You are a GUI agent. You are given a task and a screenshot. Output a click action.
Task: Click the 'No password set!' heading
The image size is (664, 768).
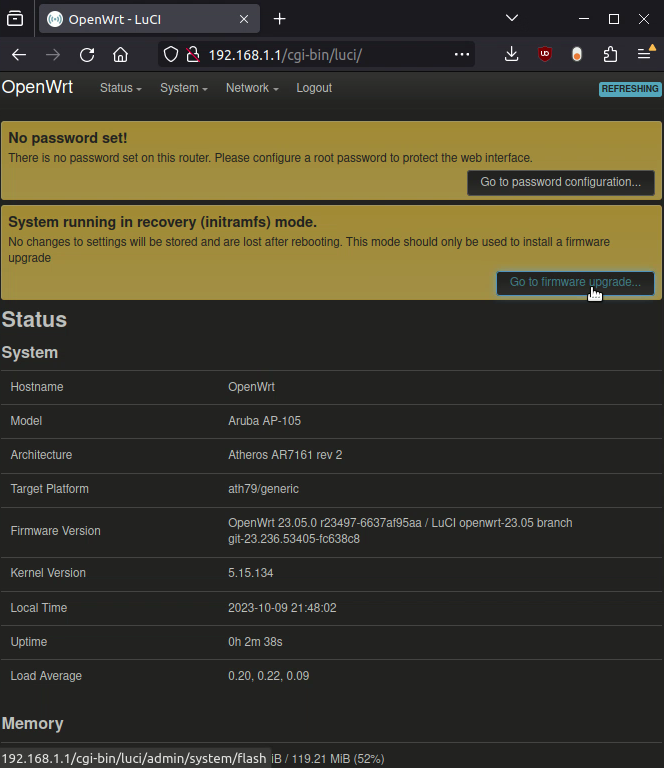68,138
